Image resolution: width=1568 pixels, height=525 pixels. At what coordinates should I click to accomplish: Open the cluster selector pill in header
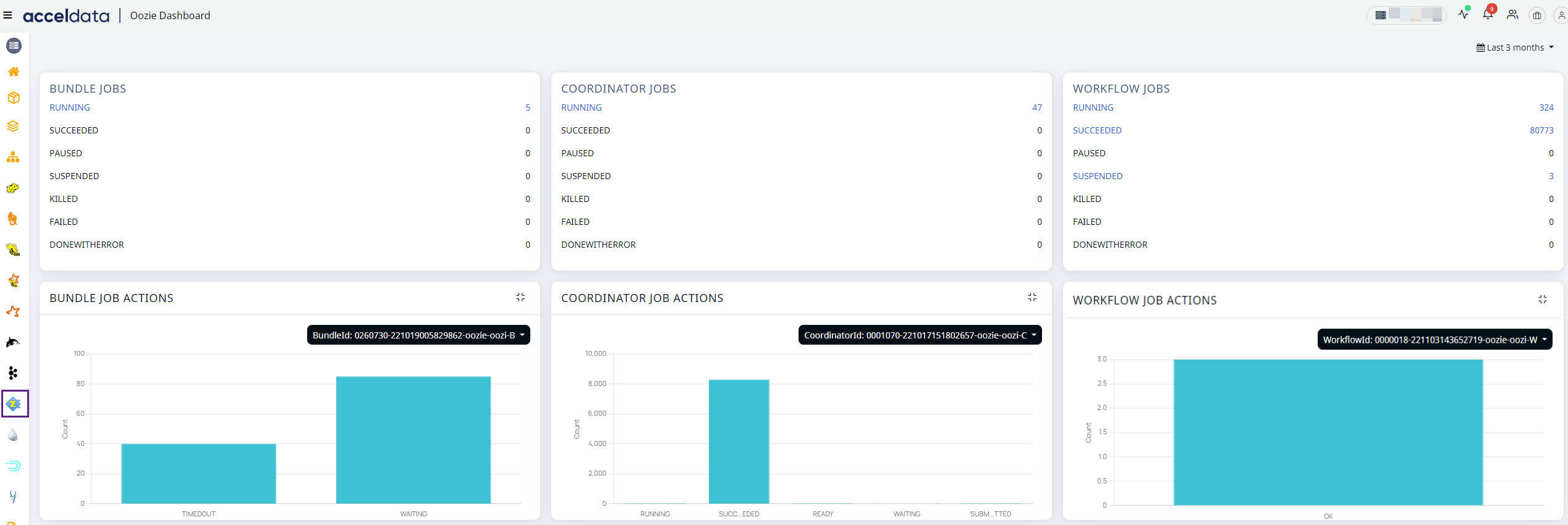coord(1407,15)
